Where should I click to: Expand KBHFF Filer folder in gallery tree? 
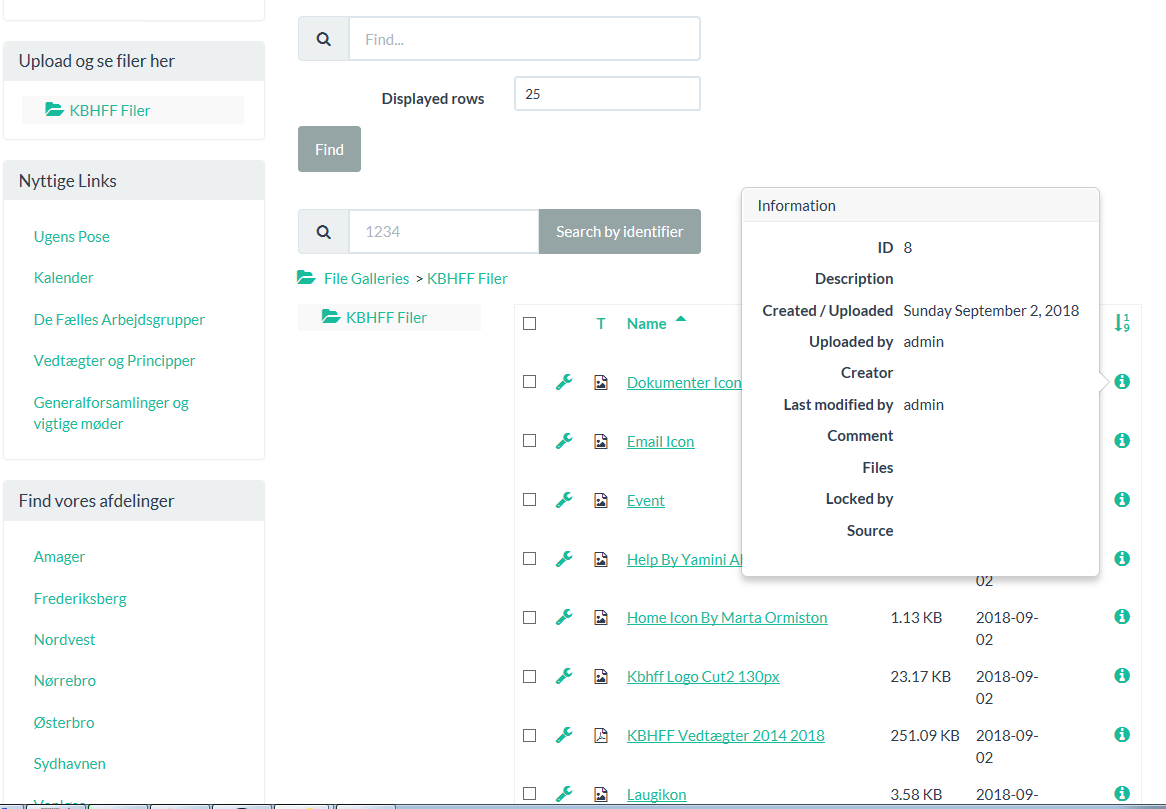point(385,317)
